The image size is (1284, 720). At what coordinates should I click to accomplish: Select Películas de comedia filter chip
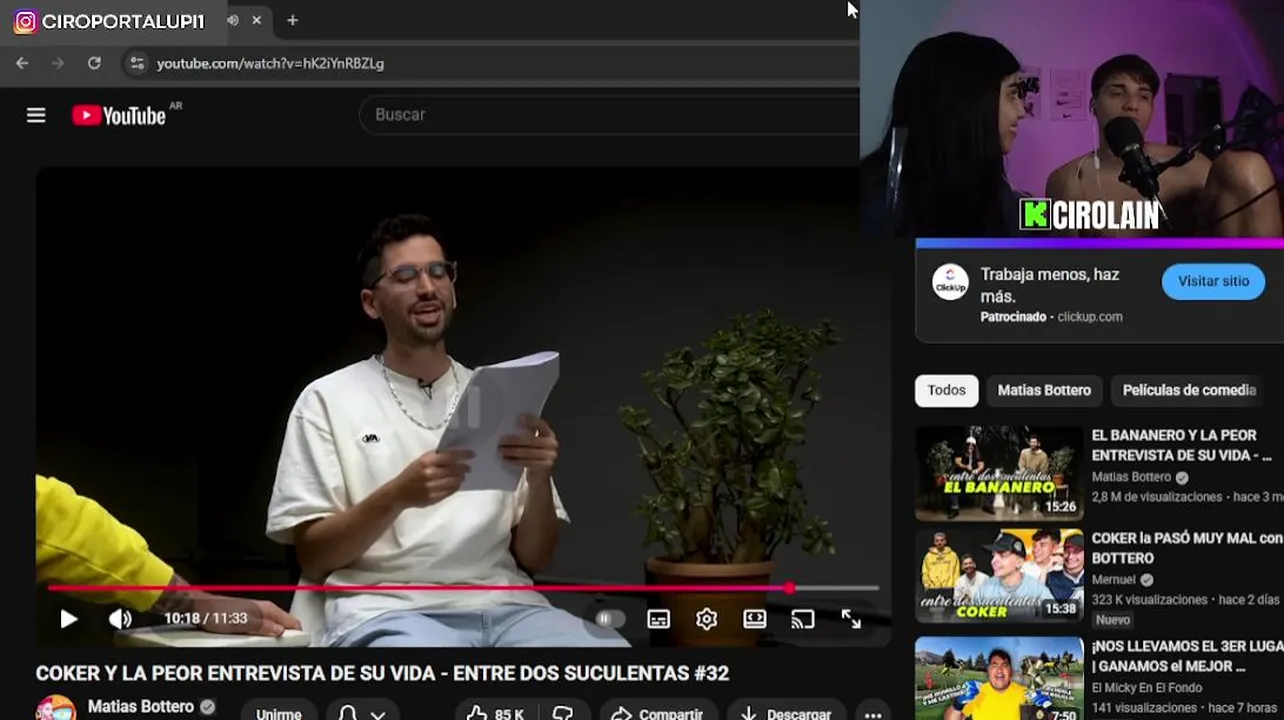pos(1189,390)
